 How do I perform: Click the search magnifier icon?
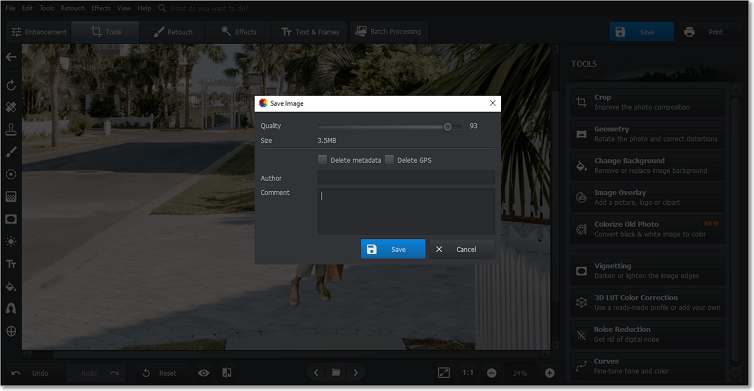pyautogui.click(x=162, y=8)
